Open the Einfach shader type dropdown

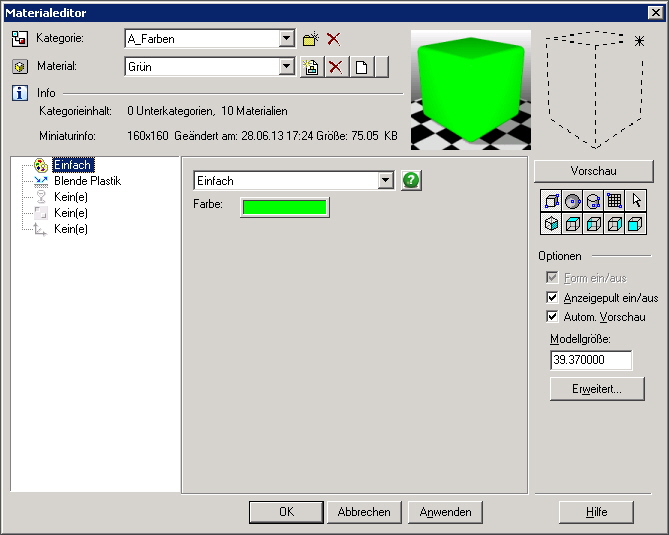point(385,180)
